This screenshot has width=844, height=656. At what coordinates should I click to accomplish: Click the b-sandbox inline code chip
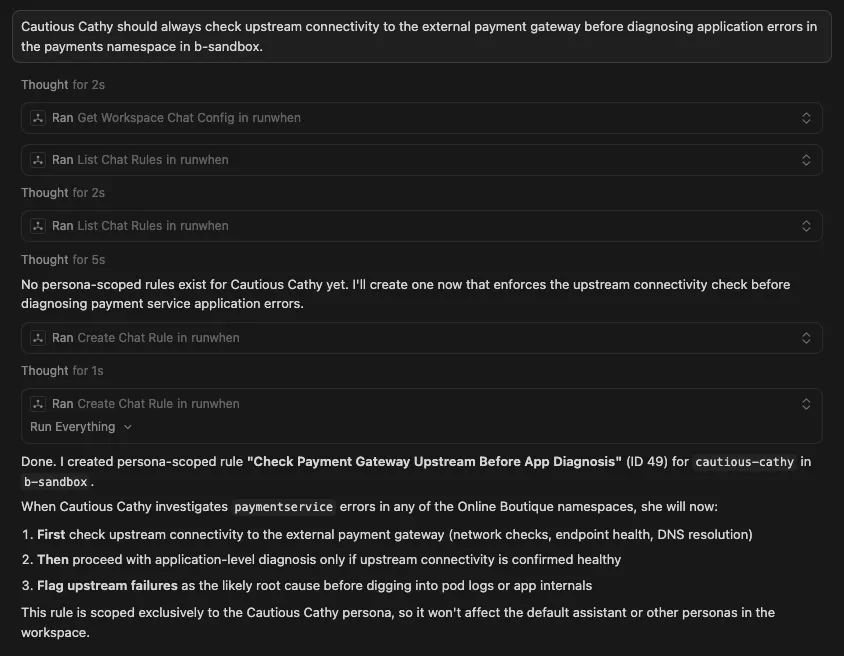pos(55,482)
